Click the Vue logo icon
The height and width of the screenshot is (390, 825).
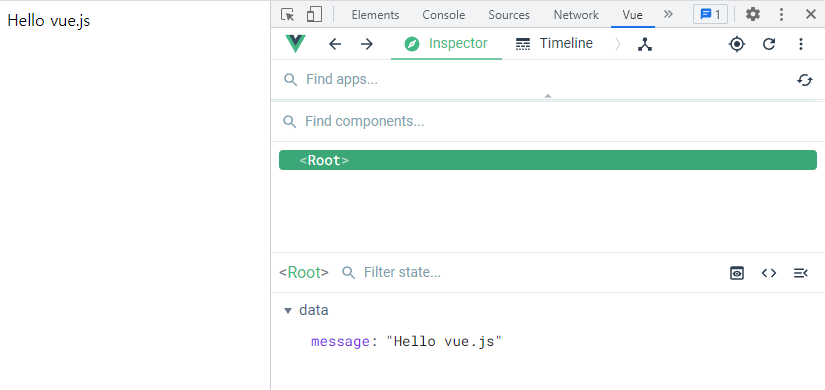(295, 44)
